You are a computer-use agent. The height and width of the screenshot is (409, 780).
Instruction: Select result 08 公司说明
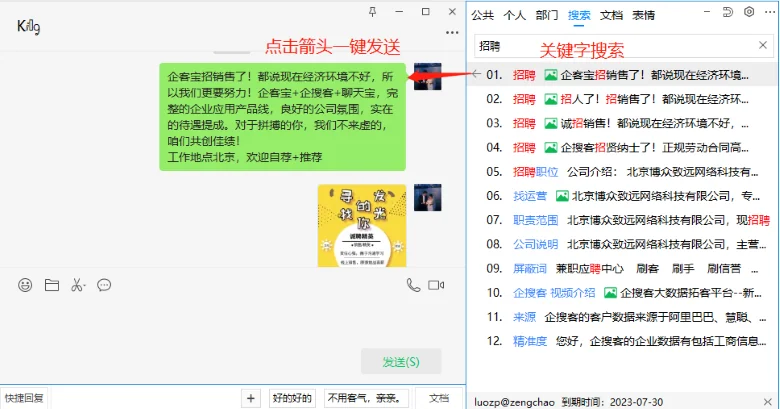[622, 245]
